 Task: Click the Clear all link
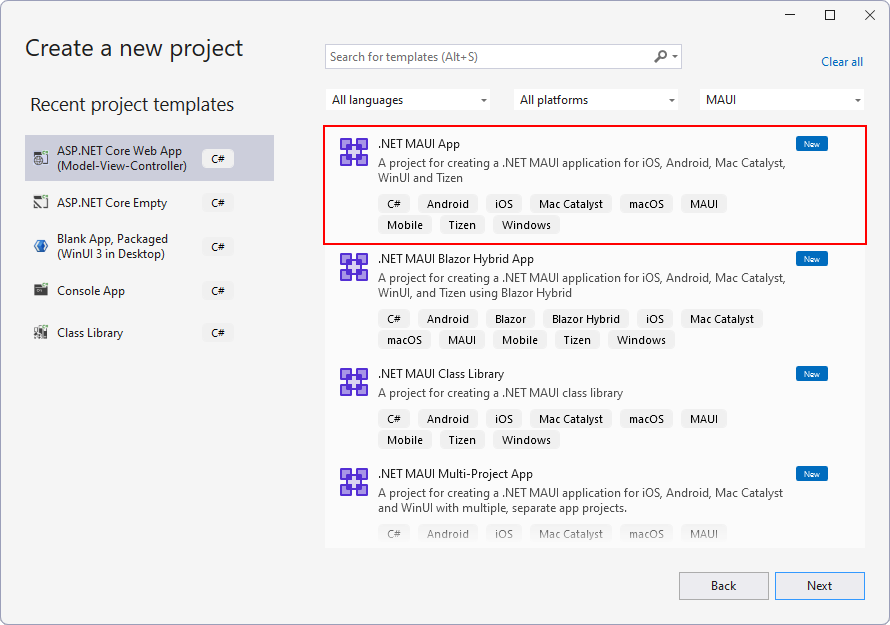point(841,61)
